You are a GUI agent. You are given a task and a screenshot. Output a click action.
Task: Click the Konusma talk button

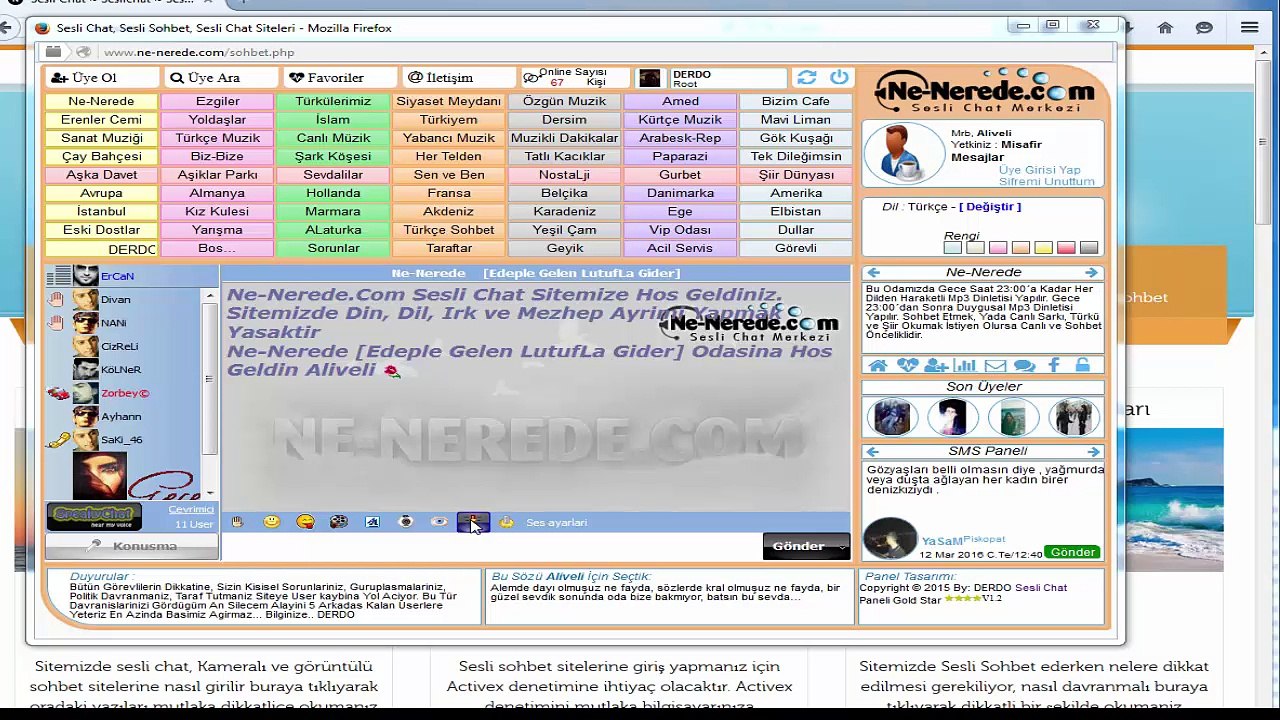pyautogui.click(x=132, y=546)
